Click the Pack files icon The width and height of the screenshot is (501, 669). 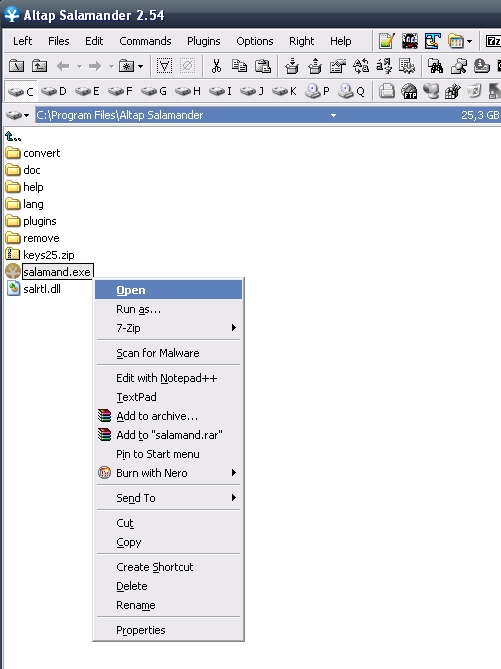(x=292, y=66)
